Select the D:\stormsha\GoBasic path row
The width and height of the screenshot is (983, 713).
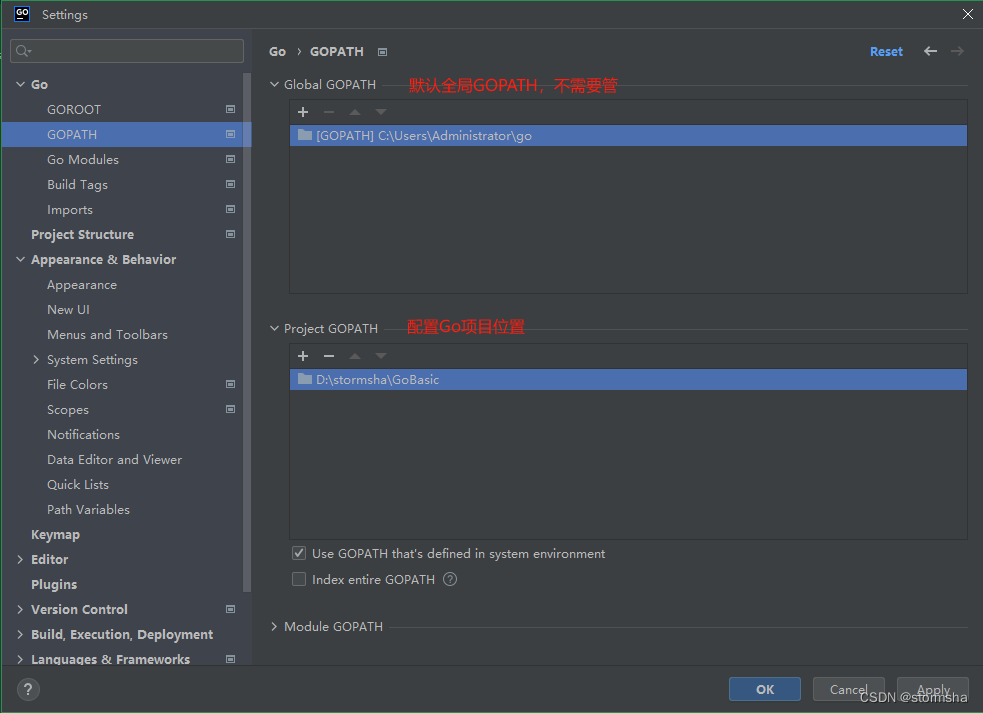click(628, 379)
